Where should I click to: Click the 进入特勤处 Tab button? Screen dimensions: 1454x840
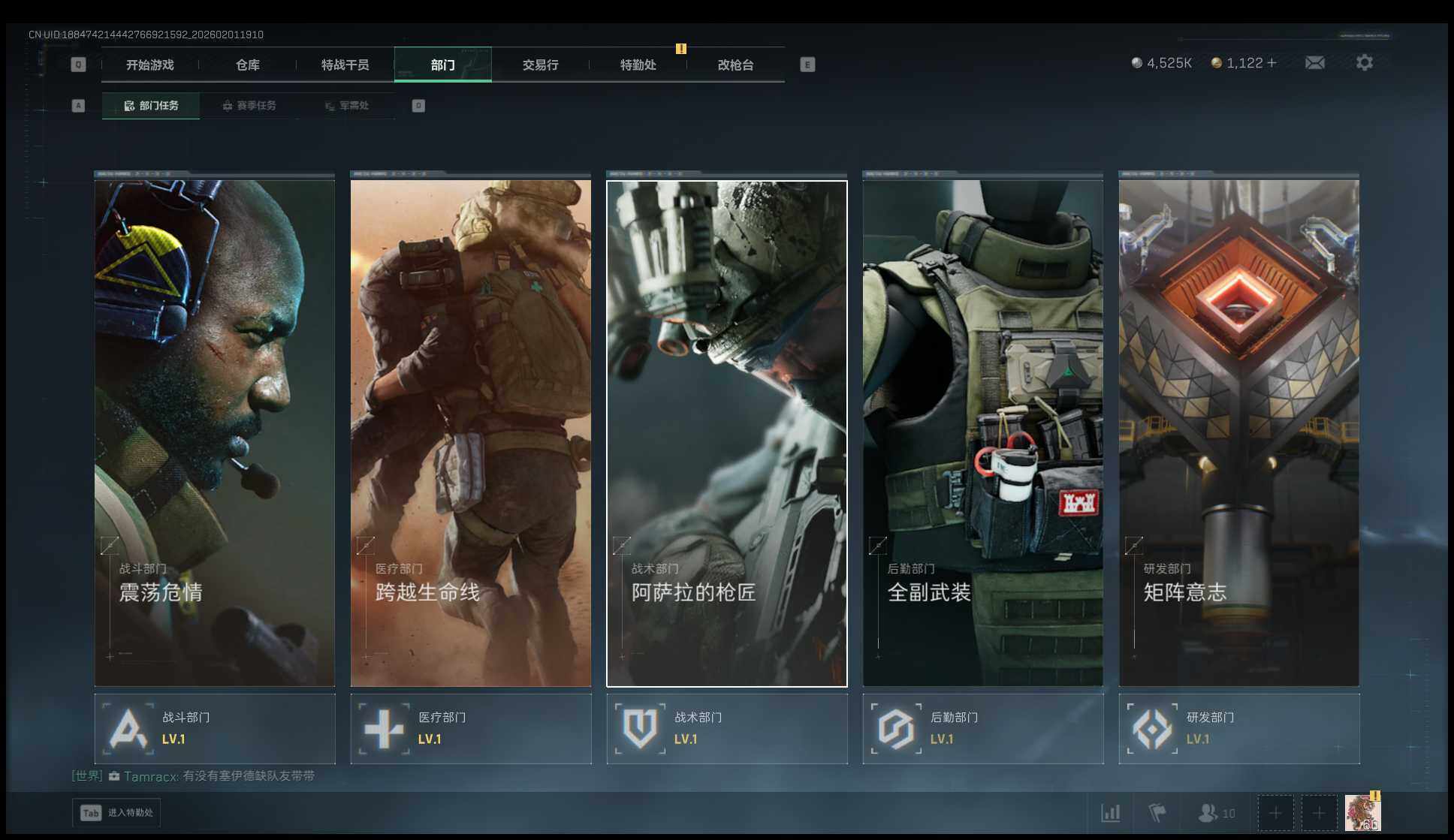[116, 813]
